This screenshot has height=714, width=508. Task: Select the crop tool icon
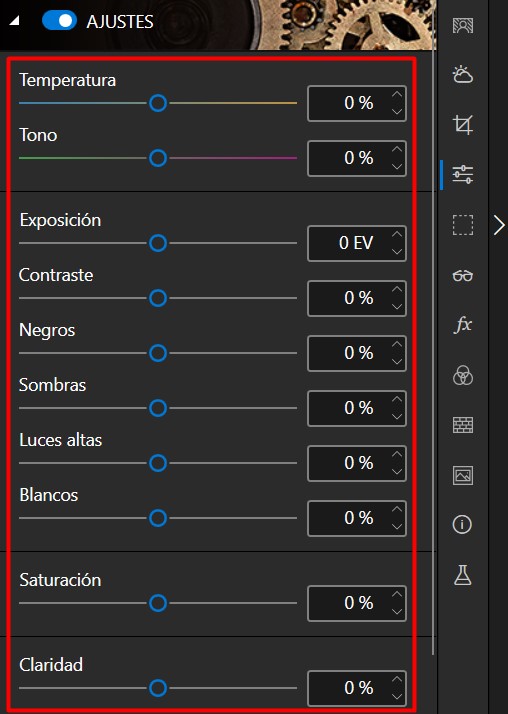(x=462, y=124)
